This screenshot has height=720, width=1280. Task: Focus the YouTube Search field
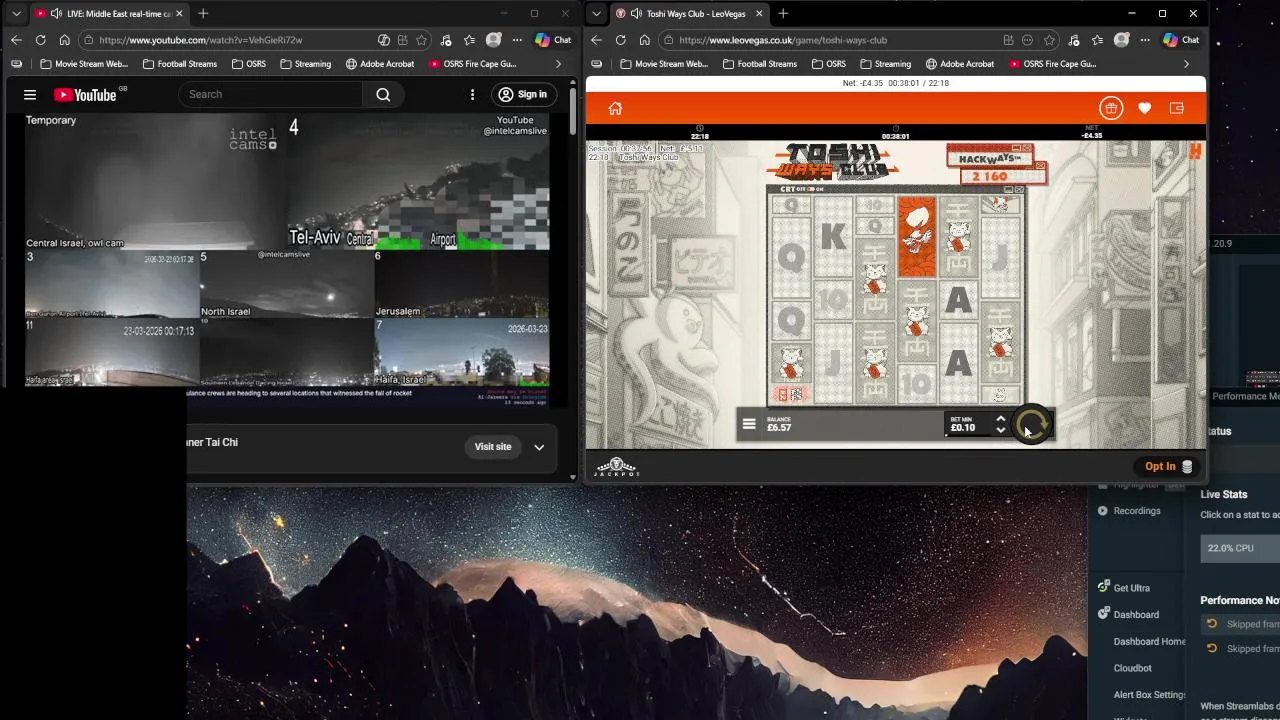[x=271, y=94]
